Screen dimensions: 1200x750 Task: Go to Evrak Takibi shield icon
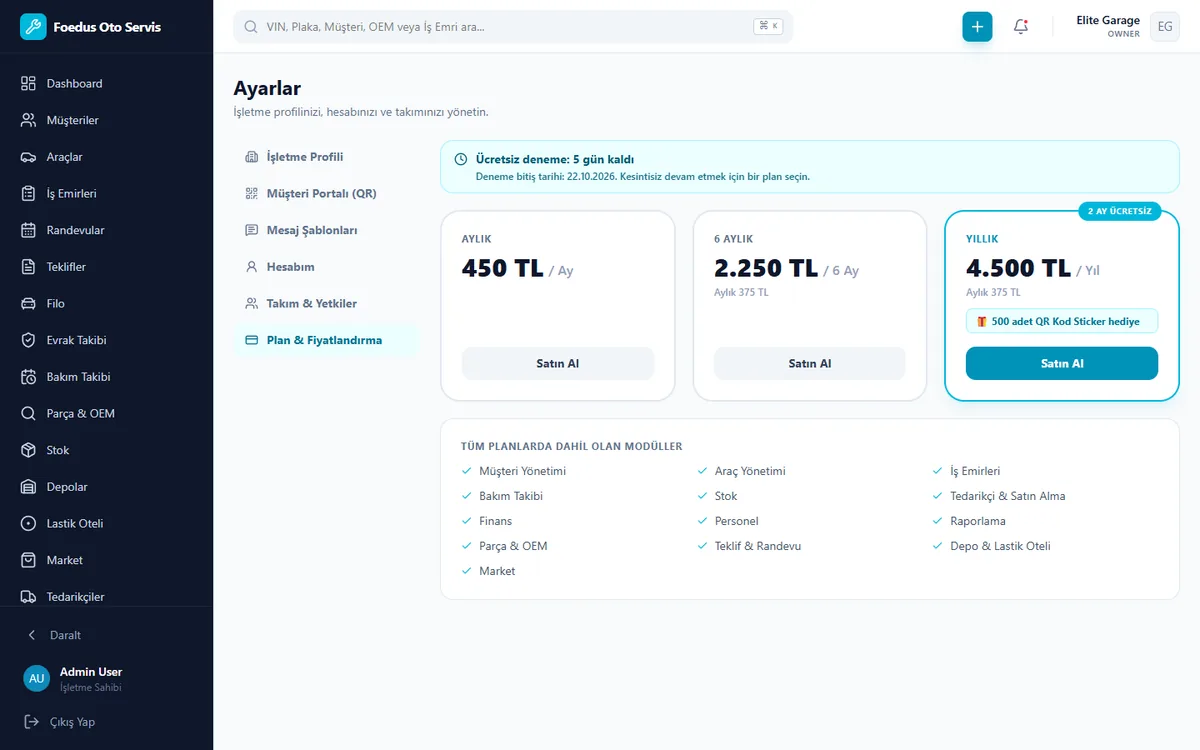(x=28, y=340)
